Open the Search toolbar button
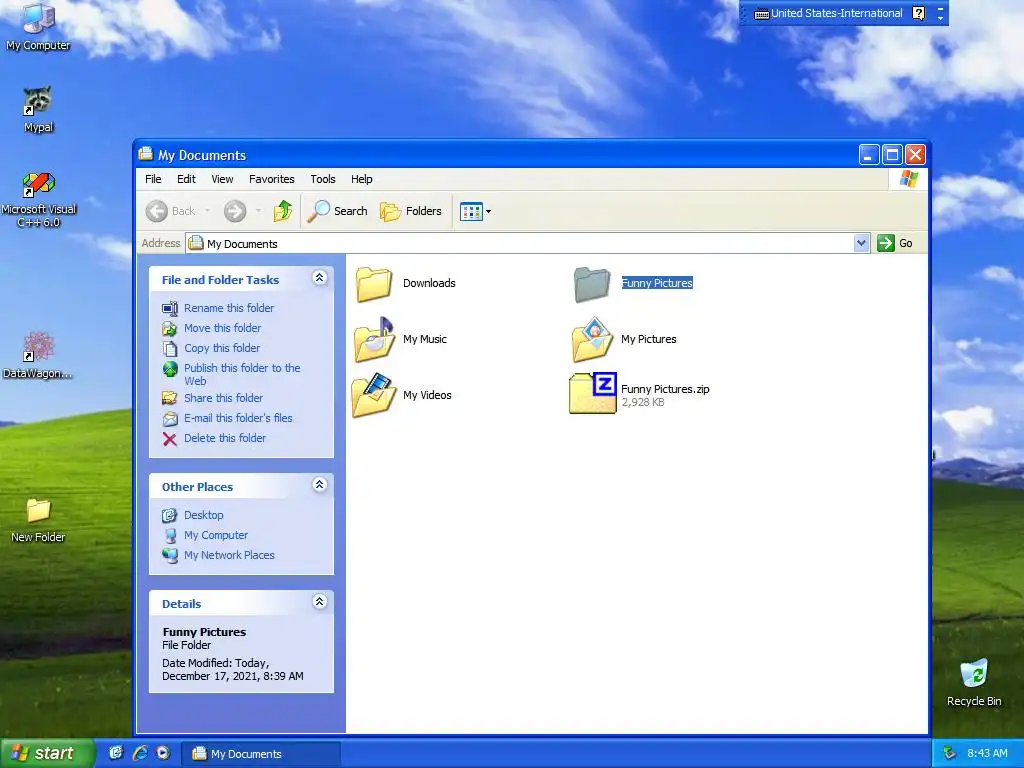The image size is (1024, 768). pyautogui.click(x=338, y=211)
